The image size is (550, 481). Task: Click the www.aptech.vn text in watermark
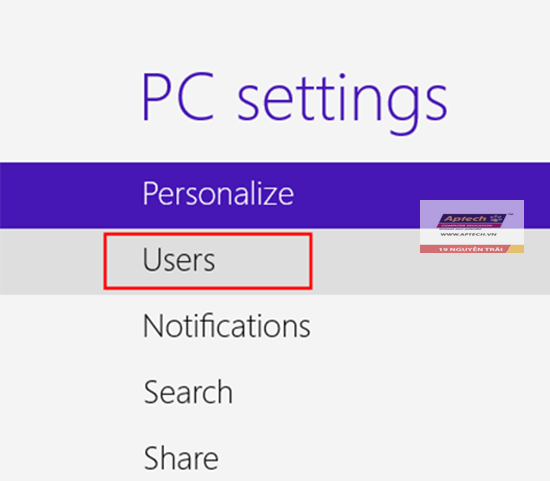468,234
